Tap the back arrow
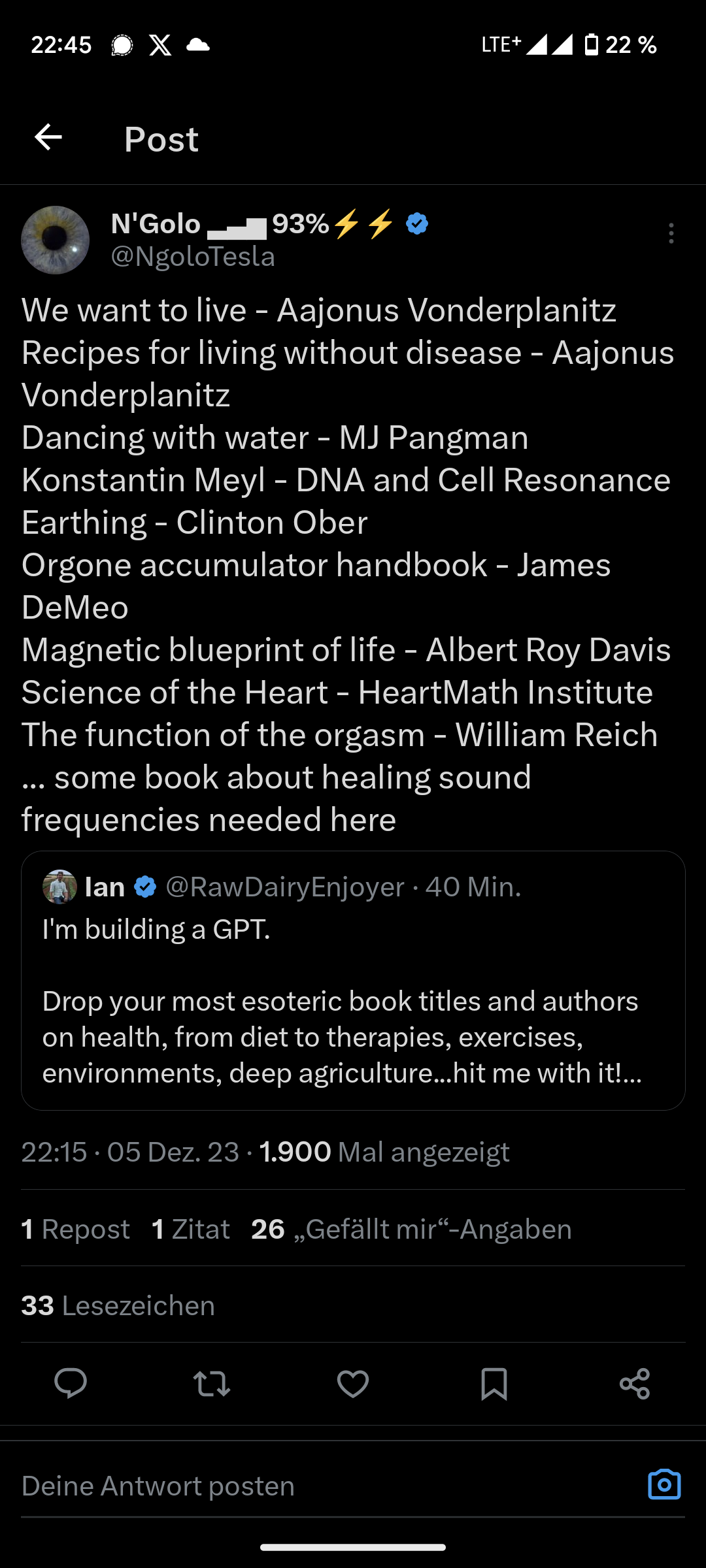706x1568 pixels. (x=48, y=138)
